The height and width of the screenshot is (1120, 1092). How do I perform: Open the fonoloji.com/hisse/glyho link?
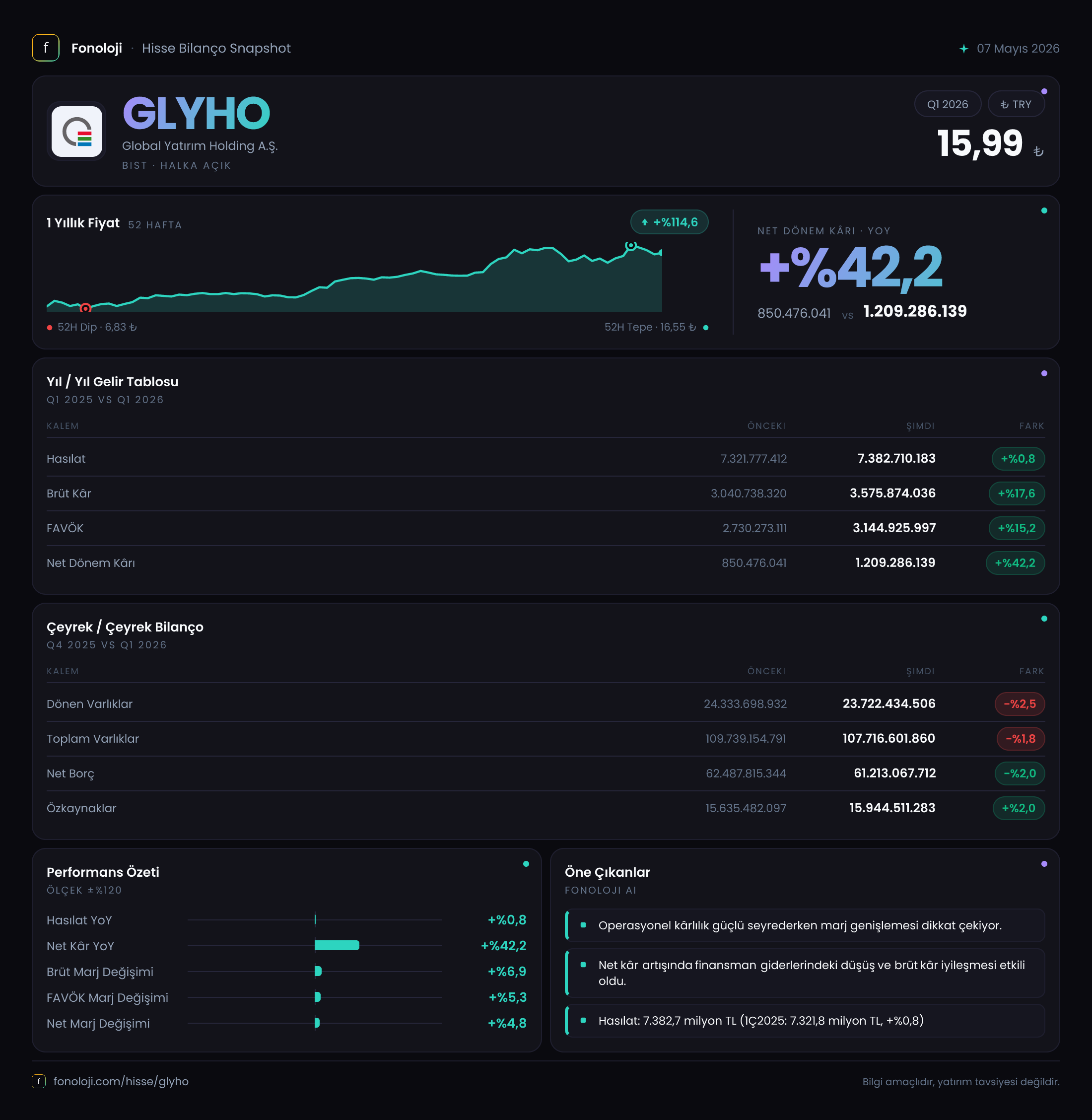coord(121,1081)
